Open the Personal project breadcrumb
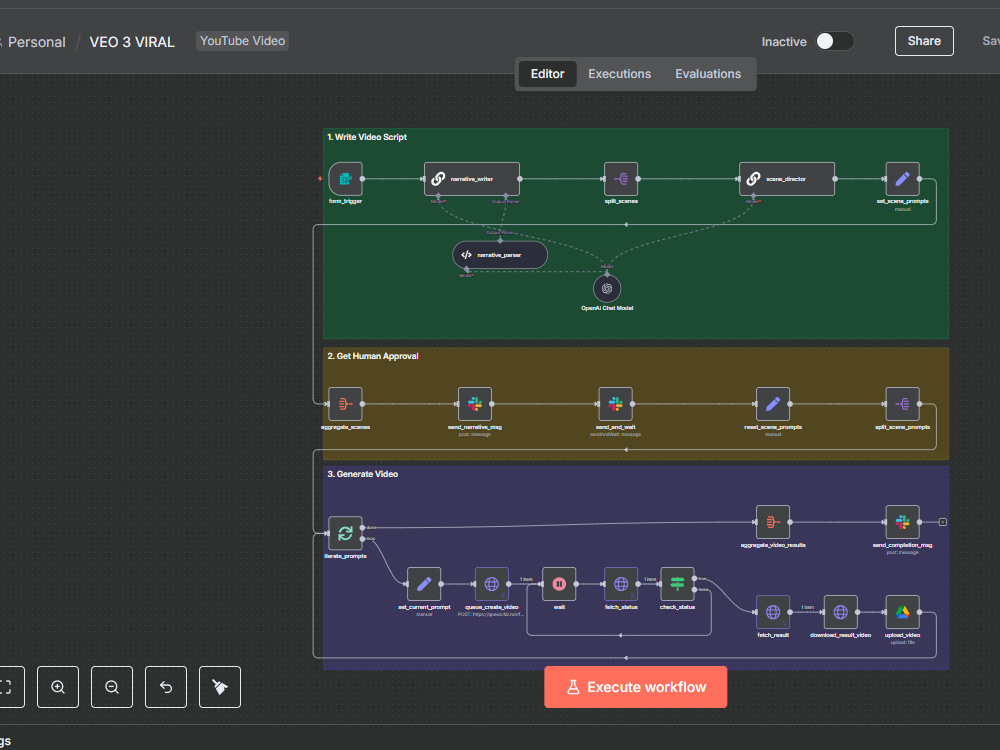This screenshot has width=1000, height=750. point(36,42)
